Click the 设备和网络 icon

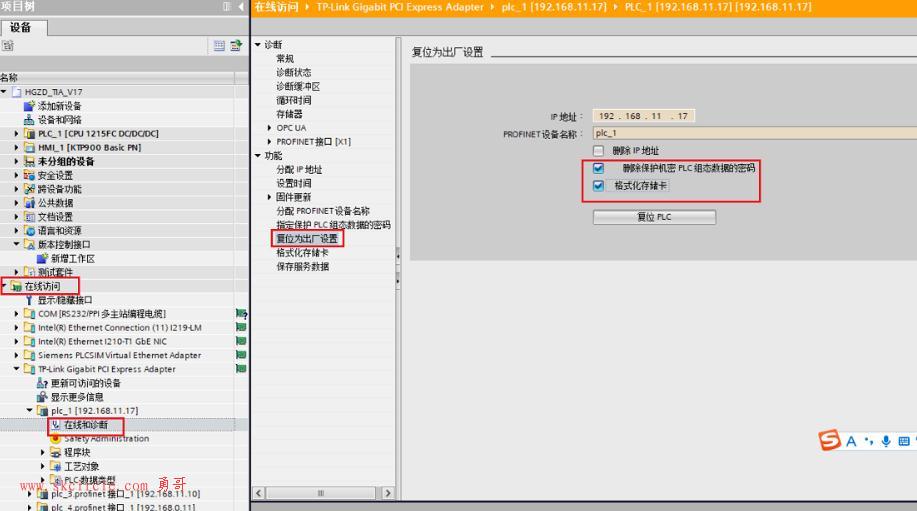point(29,120)
